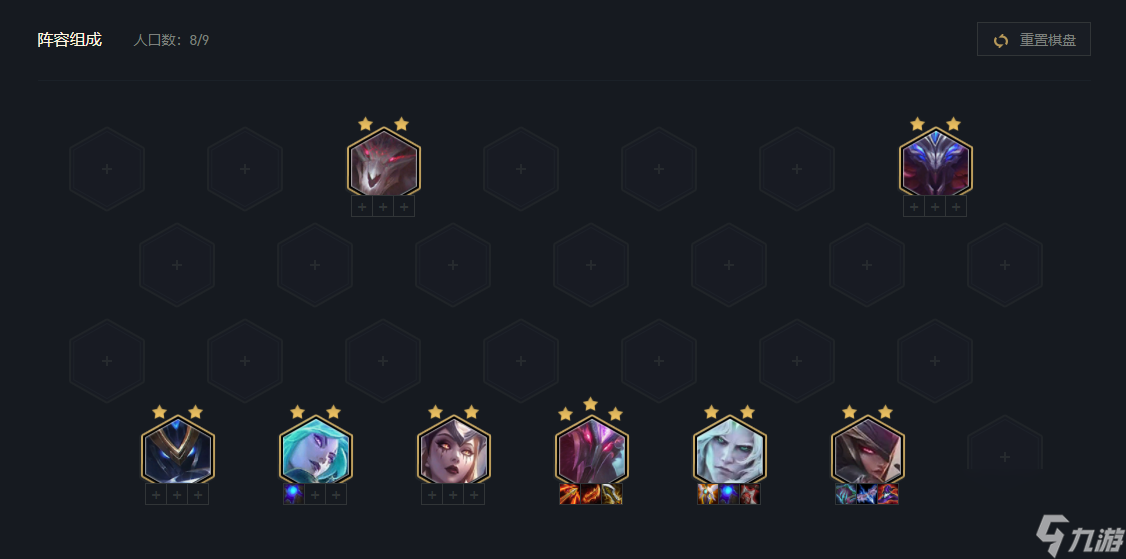Click the middle empty item slot under the pale woman champion
The width and height of the screenshot is (1126, 559).
(x=453, y=494)
